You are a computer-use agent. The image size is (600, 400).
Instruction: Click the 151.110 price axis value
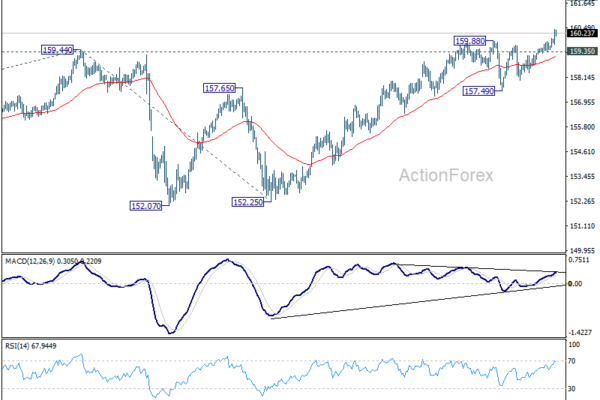click(x=582, y=226)
